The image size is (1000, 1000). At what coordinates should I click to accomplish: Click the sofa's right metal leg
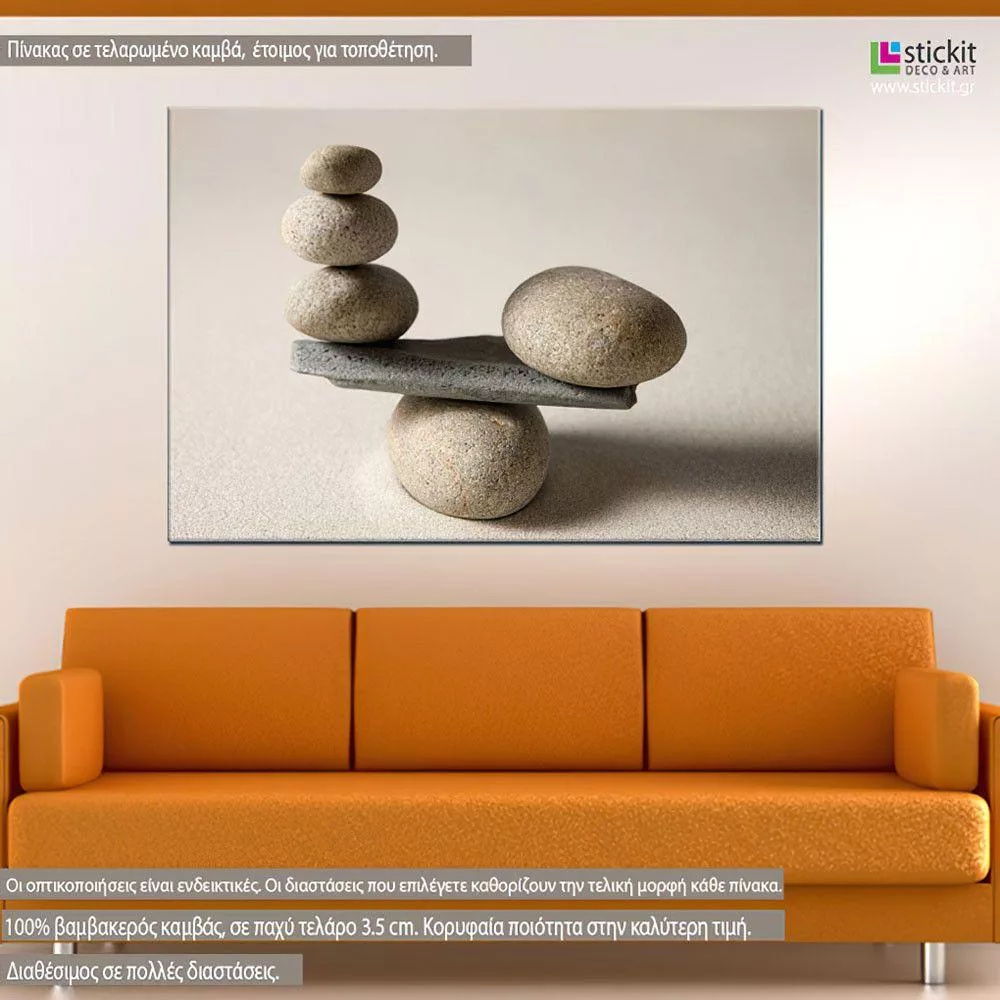[x=933, y=962]
